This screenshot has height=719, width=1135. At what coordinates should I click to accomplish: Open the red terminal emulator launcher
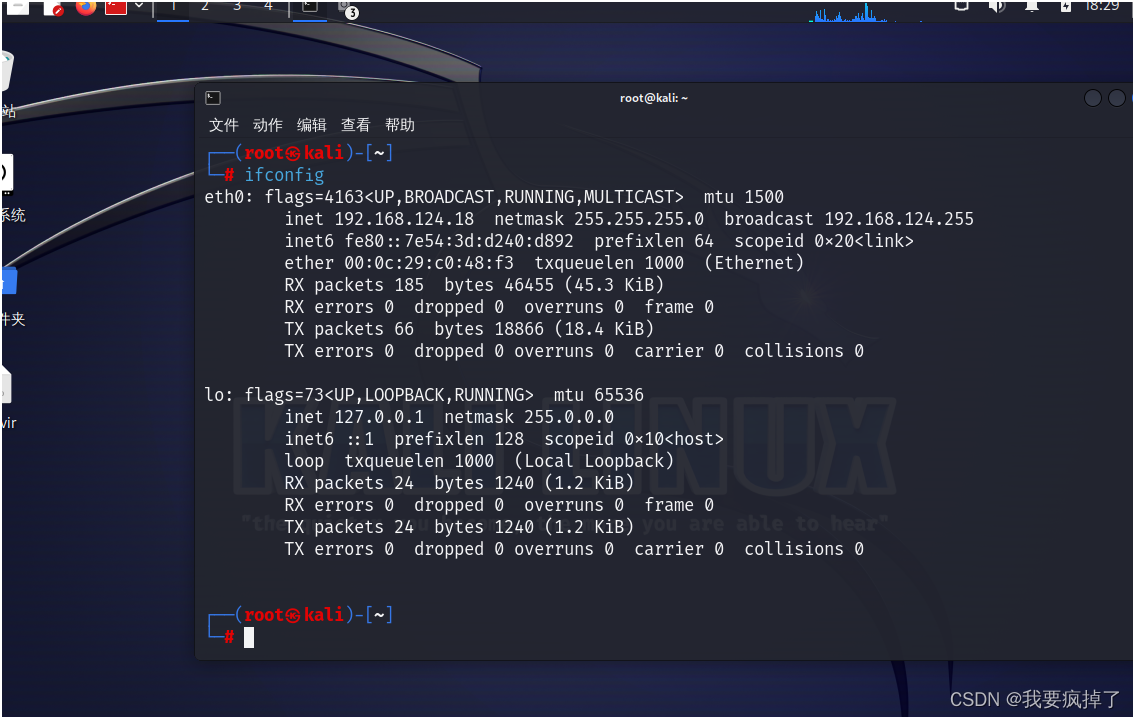point(116,7)
